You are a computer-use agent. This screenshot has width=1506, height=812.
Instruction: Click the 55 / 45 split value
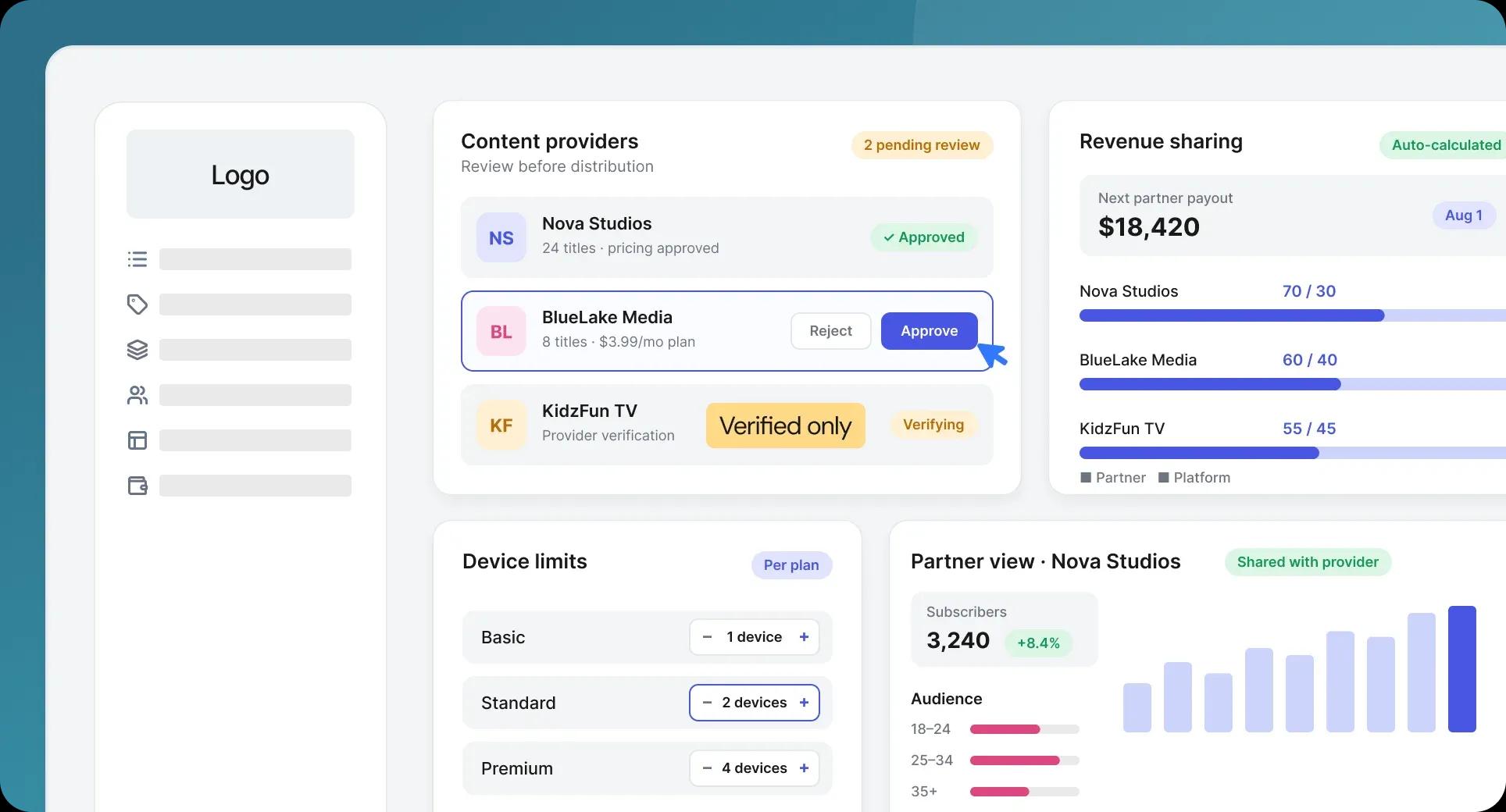point(1309,429)
